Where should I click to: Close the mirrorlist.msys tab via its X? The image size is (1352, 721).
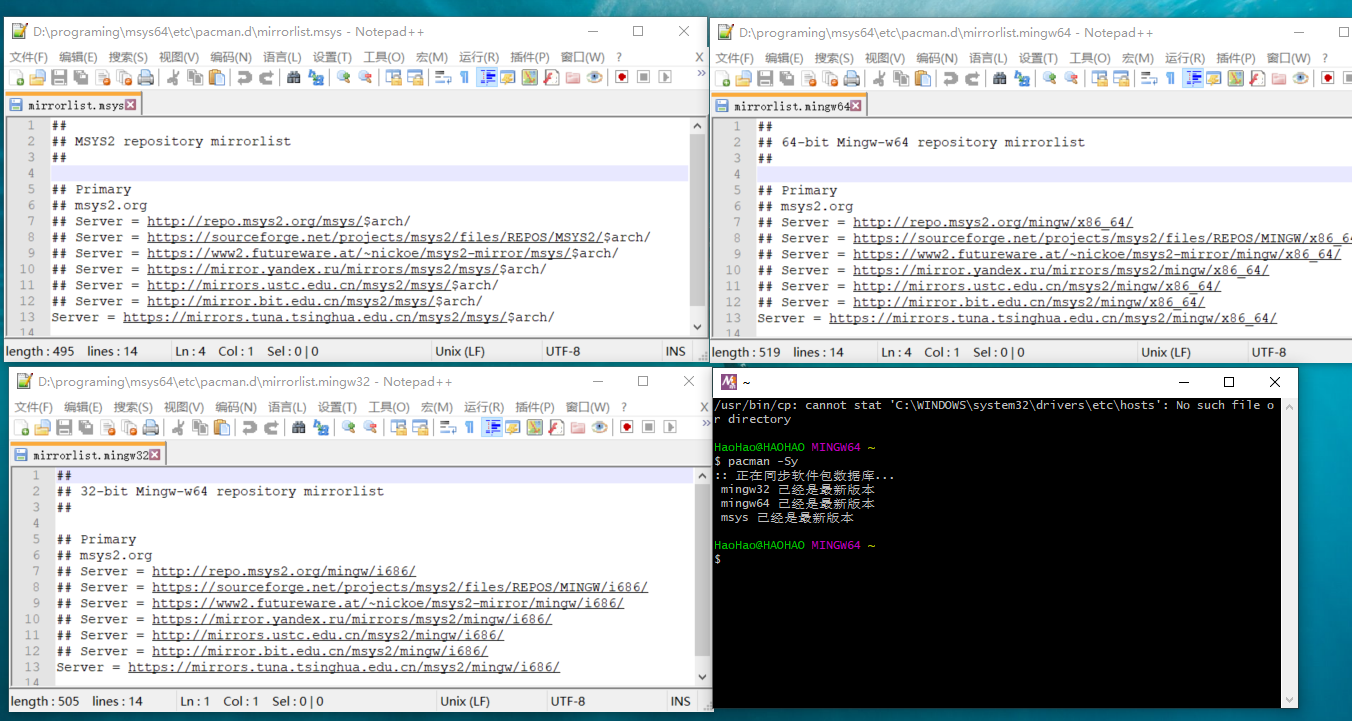[x=128, y=104]
